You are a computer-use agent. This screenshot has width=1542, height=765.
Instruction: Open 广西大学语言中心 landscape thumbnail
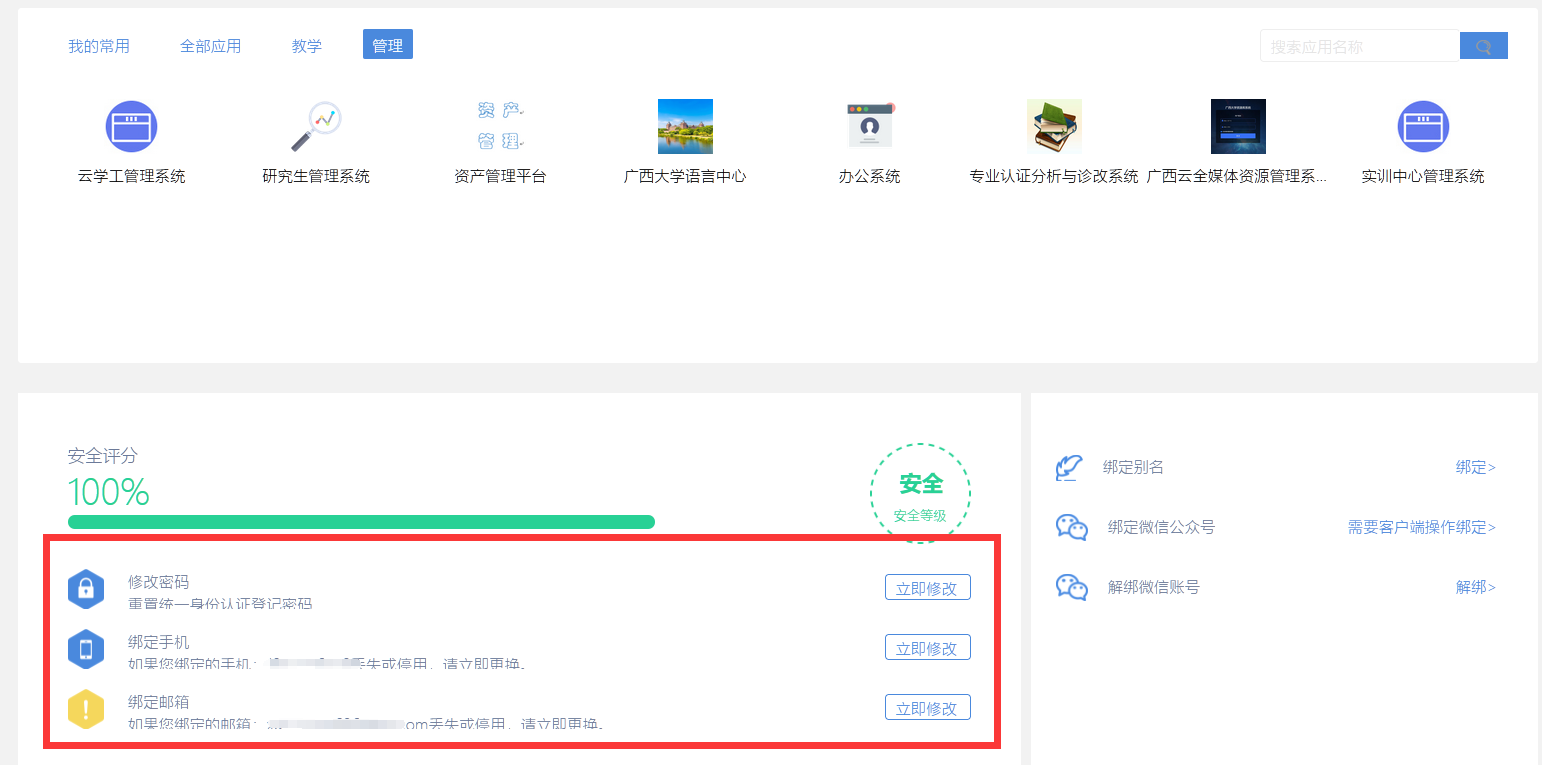pos(685,127)
